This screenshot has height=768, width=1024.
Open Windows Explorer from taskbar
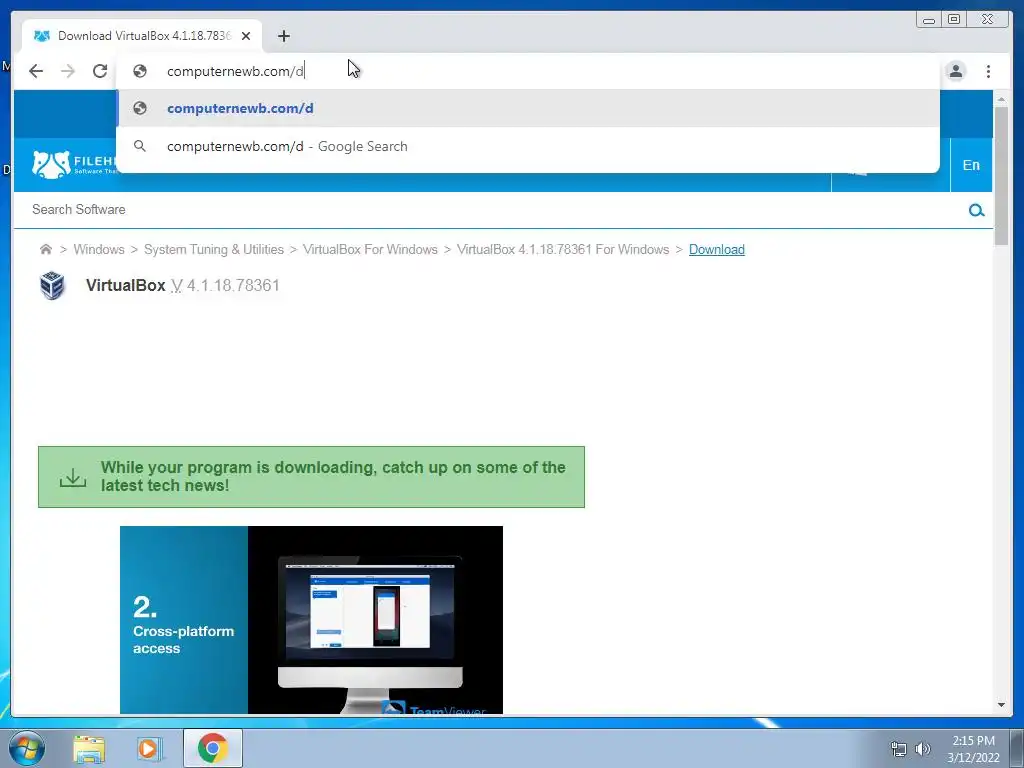[89, 749]
